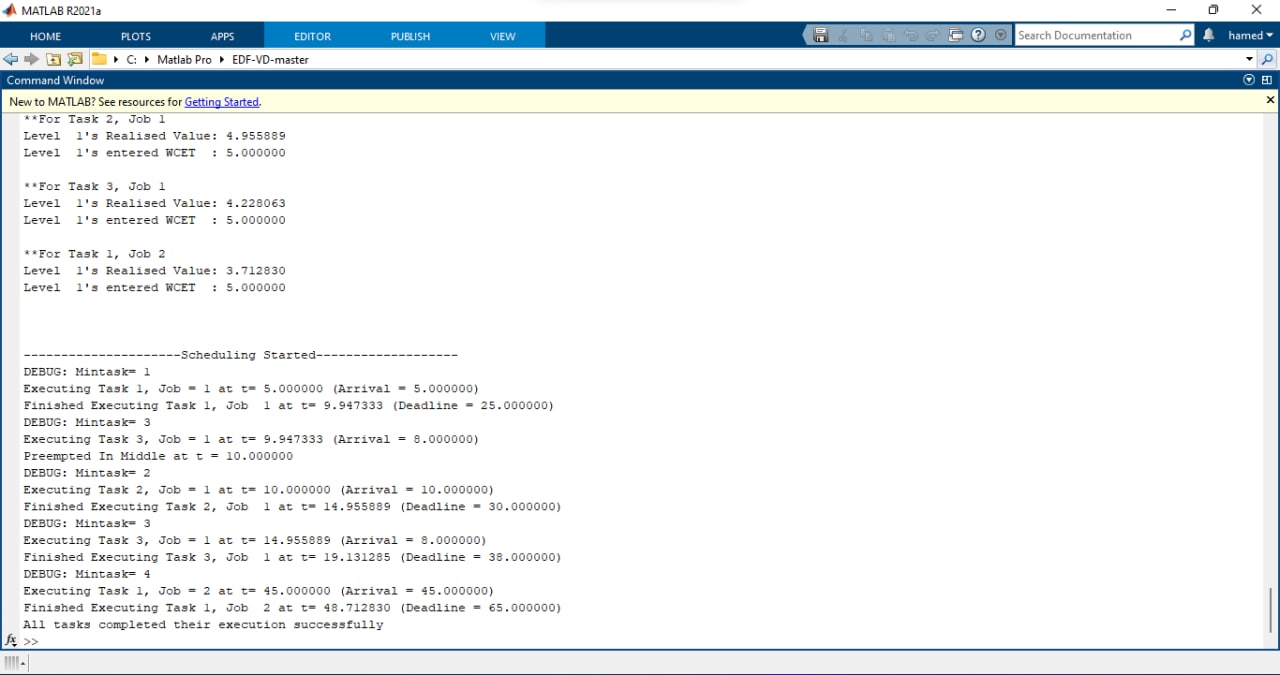Dock the Command Window using its dock icon
The height and width of the screenshot is (675, 1280).
pyautogui.click(x=1265, y=80)
